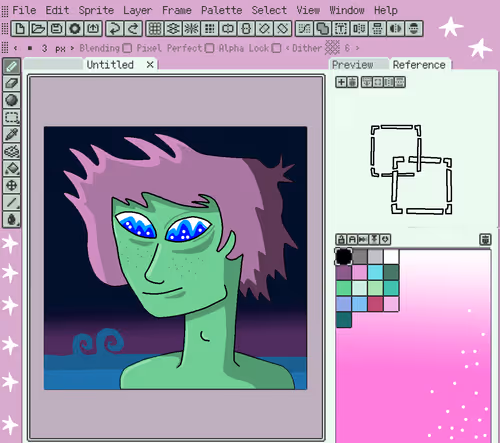Pick the Eyedropper color picker tool
500x443 pixels.
tap(12, 134)
